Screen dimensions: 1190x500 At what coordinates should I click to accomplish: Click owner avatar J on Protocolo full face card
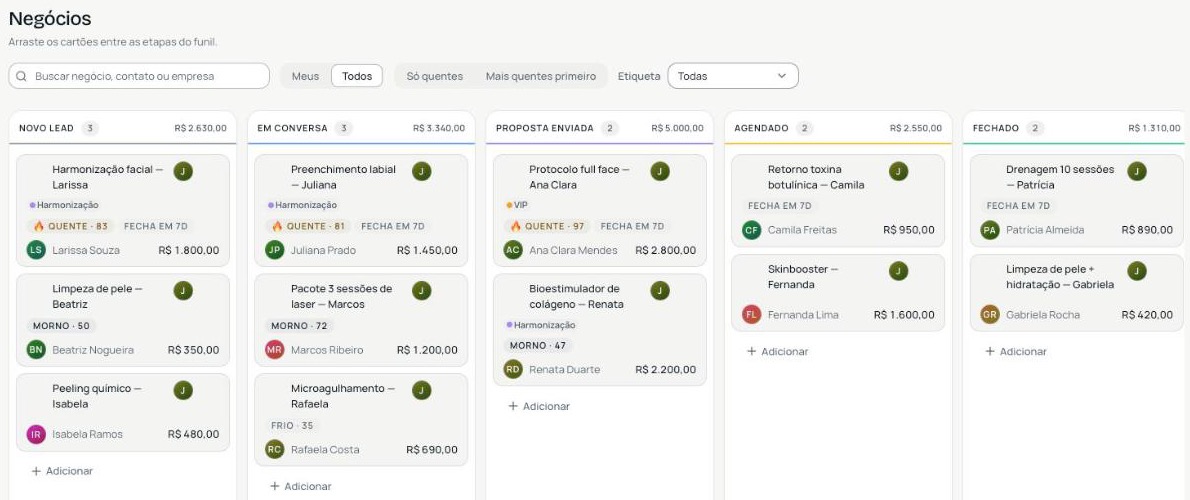tap(660, 171)
